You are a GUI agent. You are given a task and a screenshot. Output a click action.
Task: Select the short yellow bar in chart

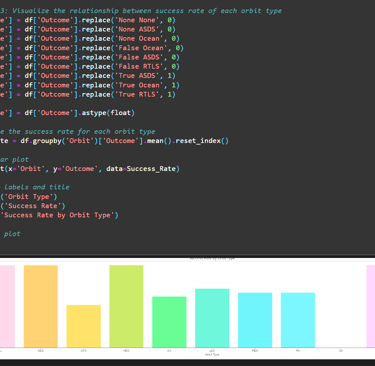(x=84, y=326)
